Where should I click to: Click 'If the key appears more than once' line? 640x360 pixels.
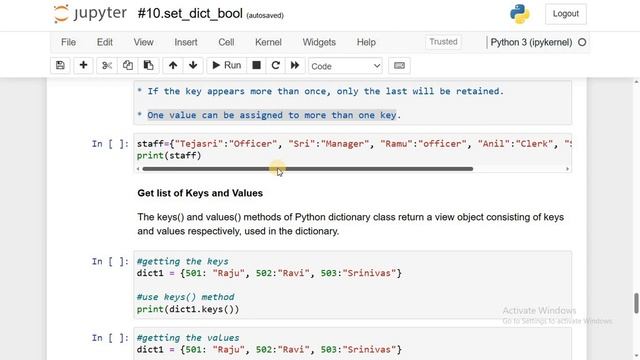(x=320, y=91)
